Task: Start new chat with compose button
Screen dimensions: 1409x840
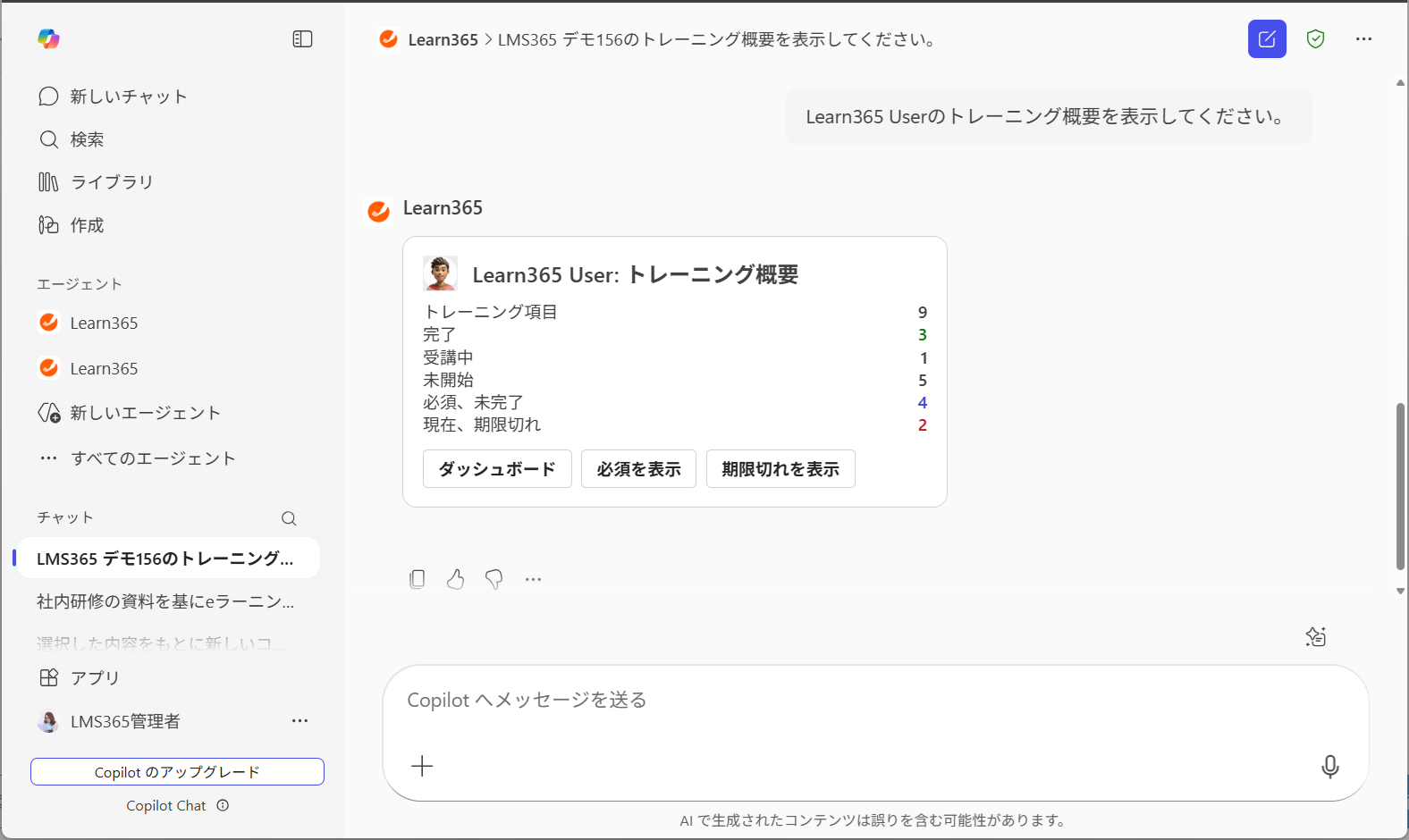Action: 1267,38
